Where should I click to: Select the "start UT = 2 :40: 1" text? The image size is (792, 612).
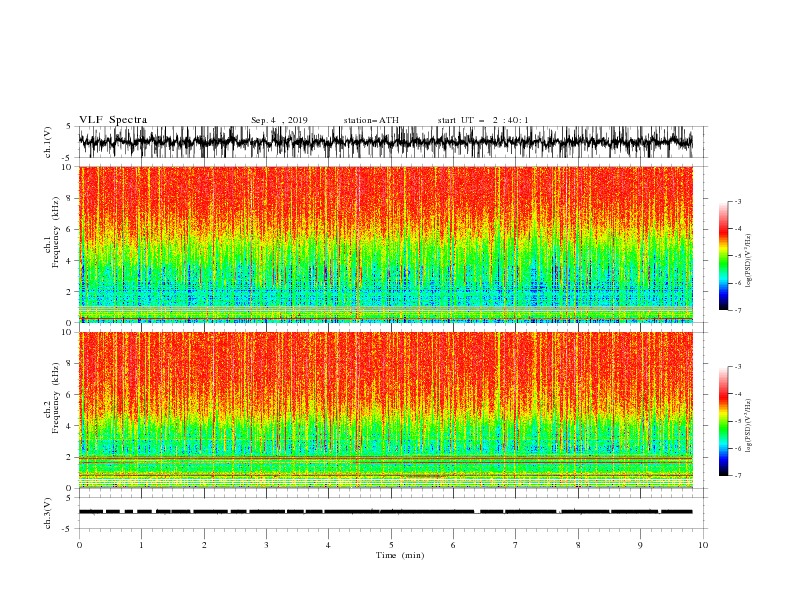click(x=483, y=120)
